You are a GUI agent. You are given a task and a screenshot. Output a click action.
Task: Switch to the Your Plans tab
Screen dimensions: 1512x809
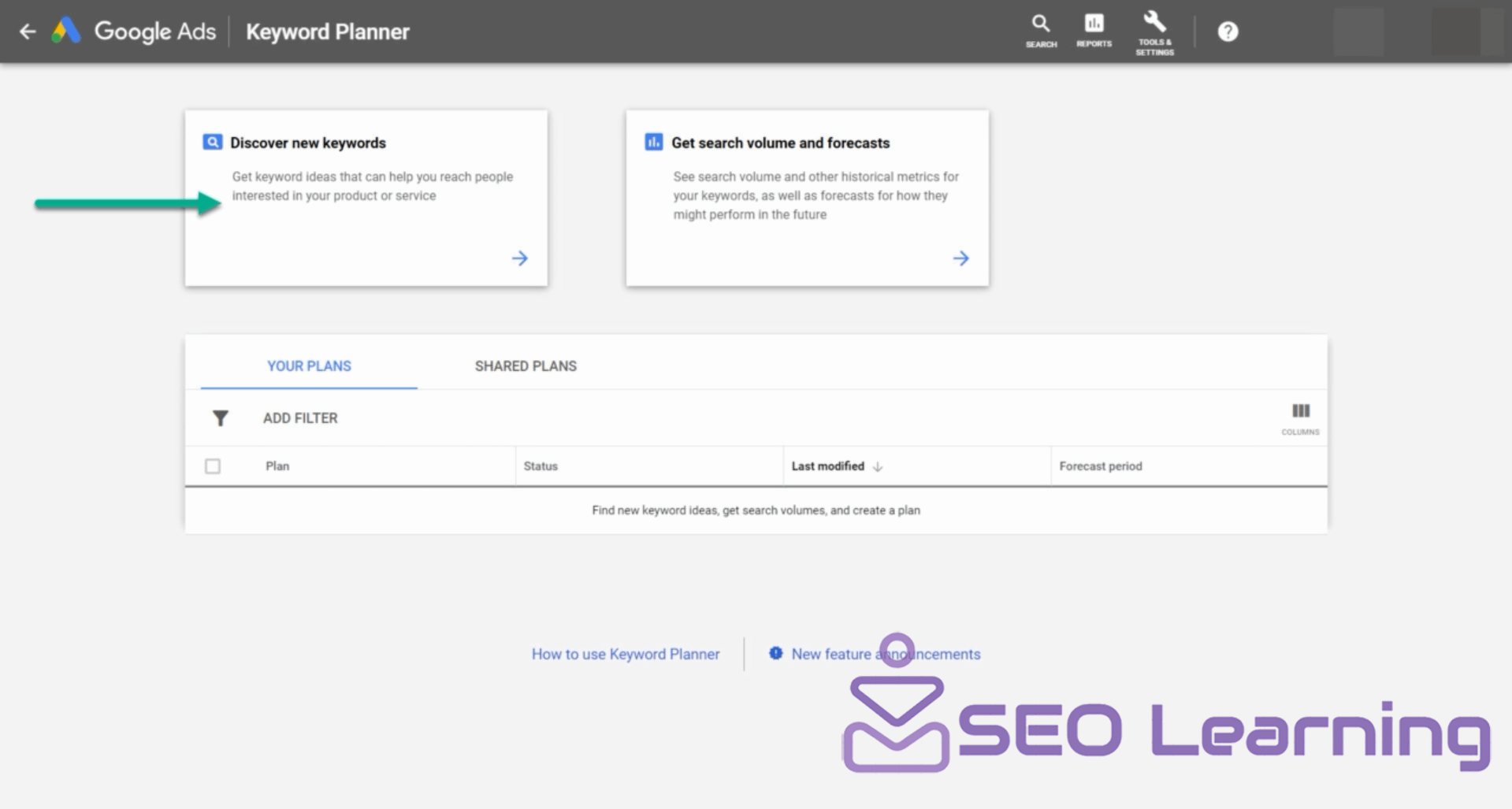click(309, 366)
